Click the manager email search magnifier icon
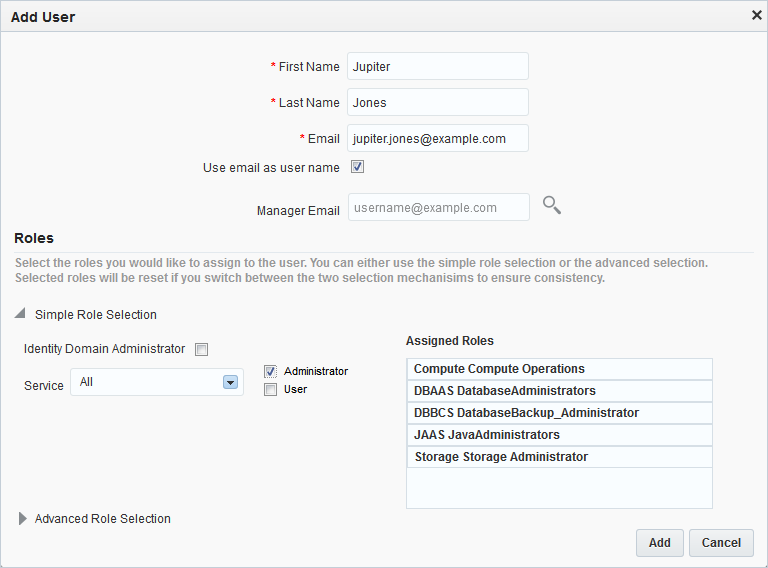This screenshot has width=768, height=568. coord(552,205)
